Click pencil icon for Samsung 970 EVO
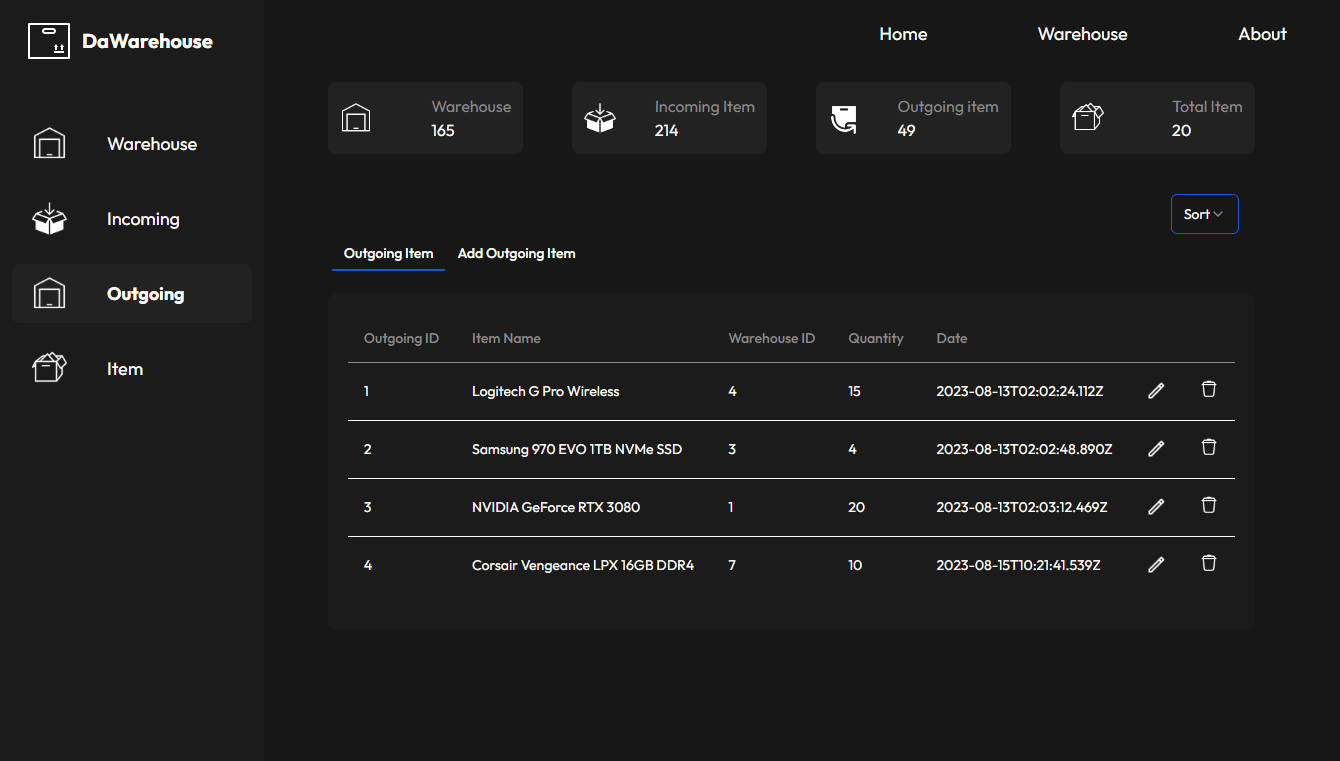The image size is (1340, 761). (1156, 449)
